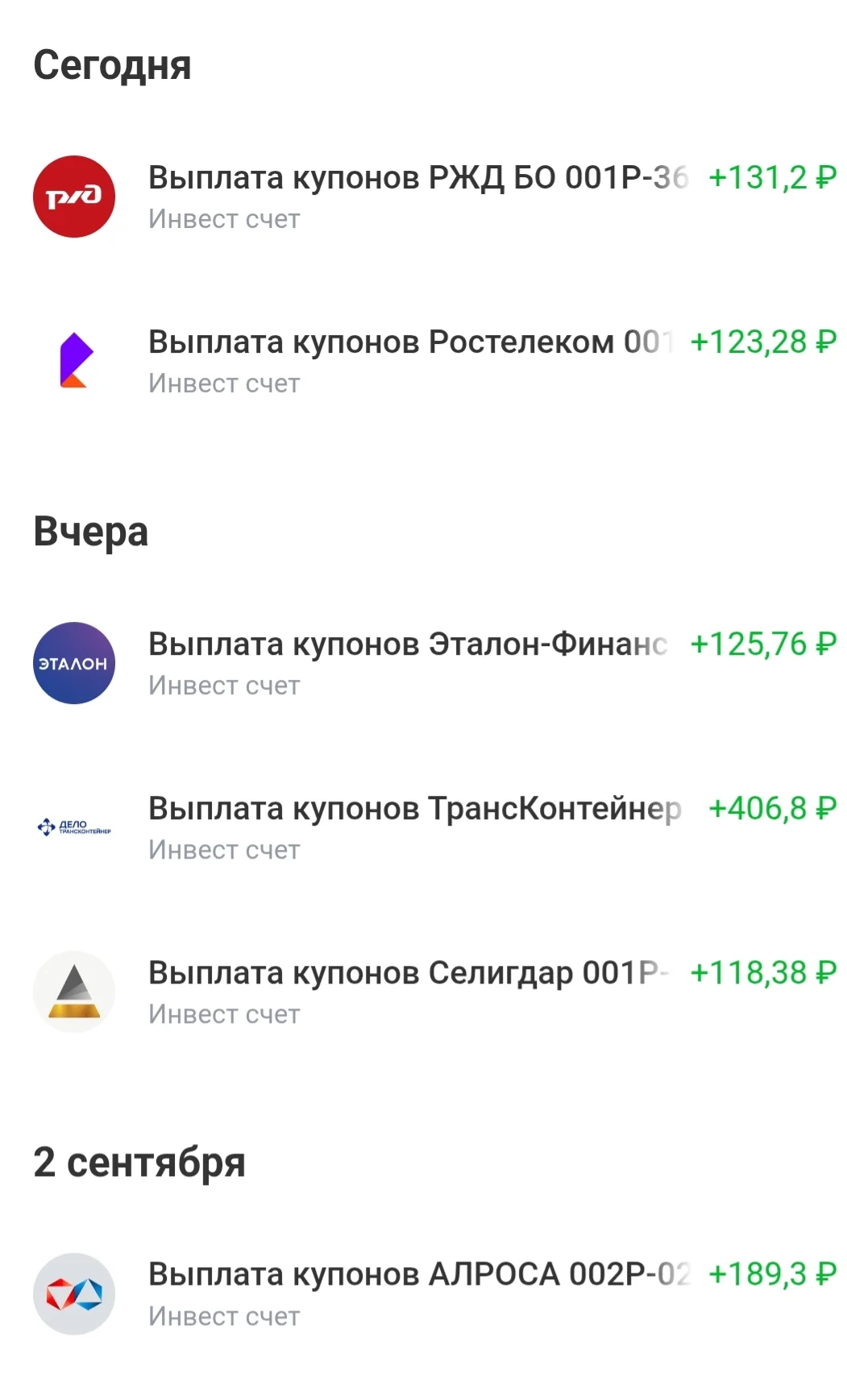This screenshot has width=847, height=1400.
Task: Open the Эталон-Финанс coupon payment entry
Action: [x=423, y=663]
